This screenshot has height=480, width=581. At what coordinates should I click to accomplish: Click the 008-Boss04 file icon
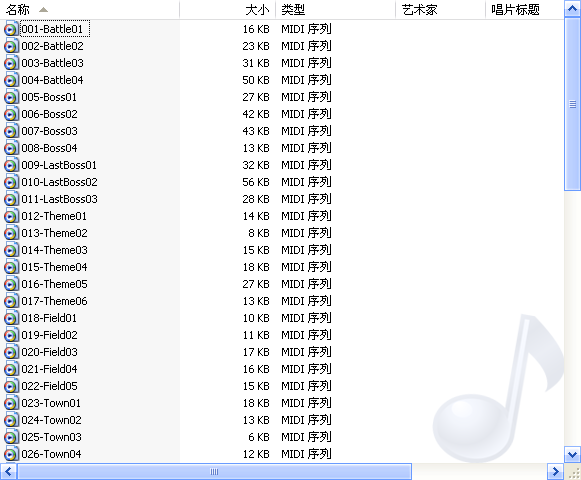pyautogui.click(x=11, y=148)
